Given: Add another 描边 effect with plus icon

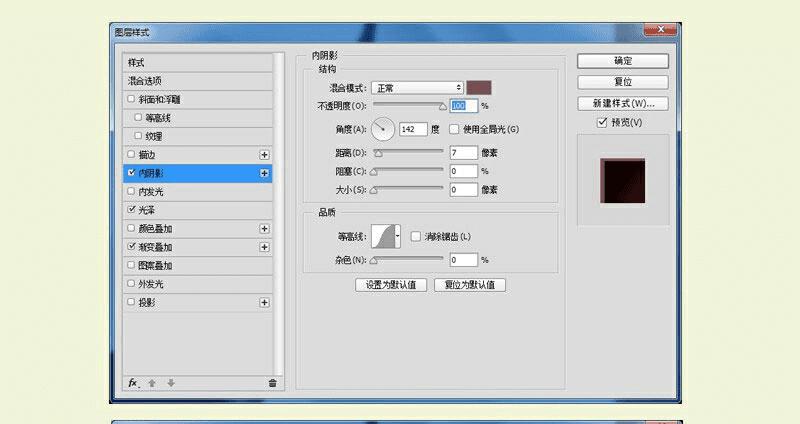Looking at the screenshot, I should pyautogui.click(x=264, y=155).
